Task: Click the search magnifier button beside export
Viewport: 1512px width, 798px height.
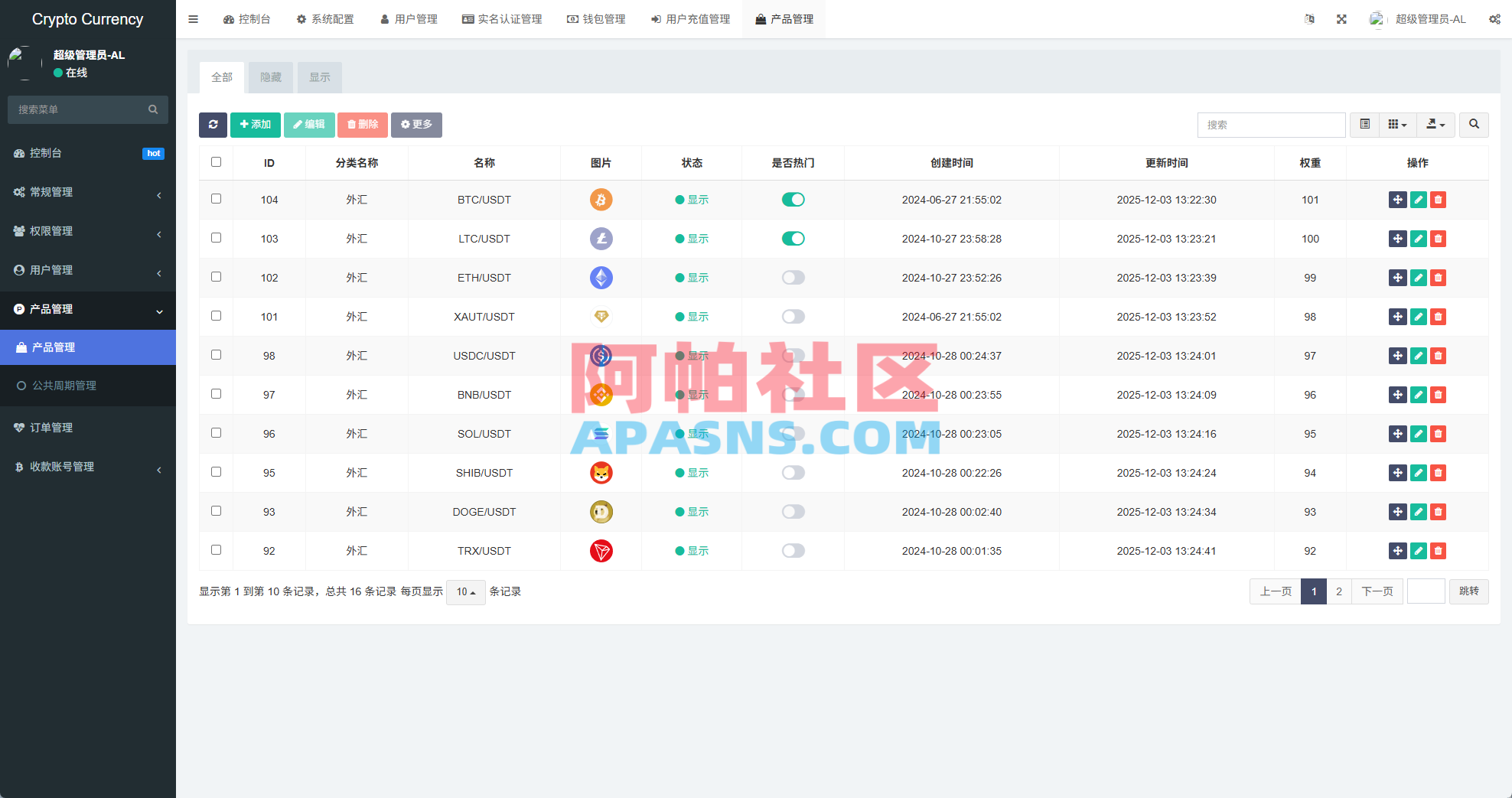Action: 1474,124
